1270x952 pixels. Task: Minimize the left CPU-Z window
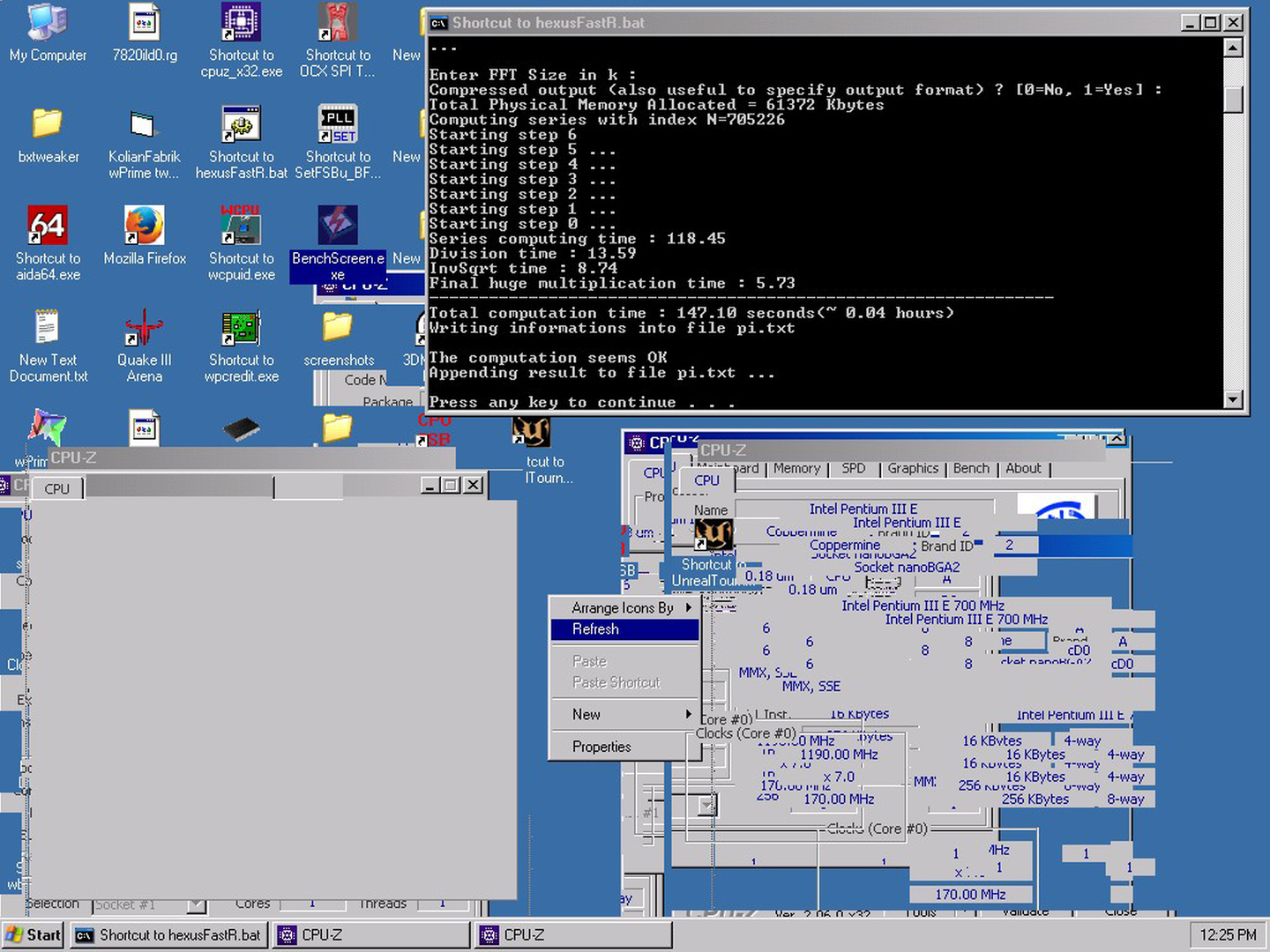(430, 485)
